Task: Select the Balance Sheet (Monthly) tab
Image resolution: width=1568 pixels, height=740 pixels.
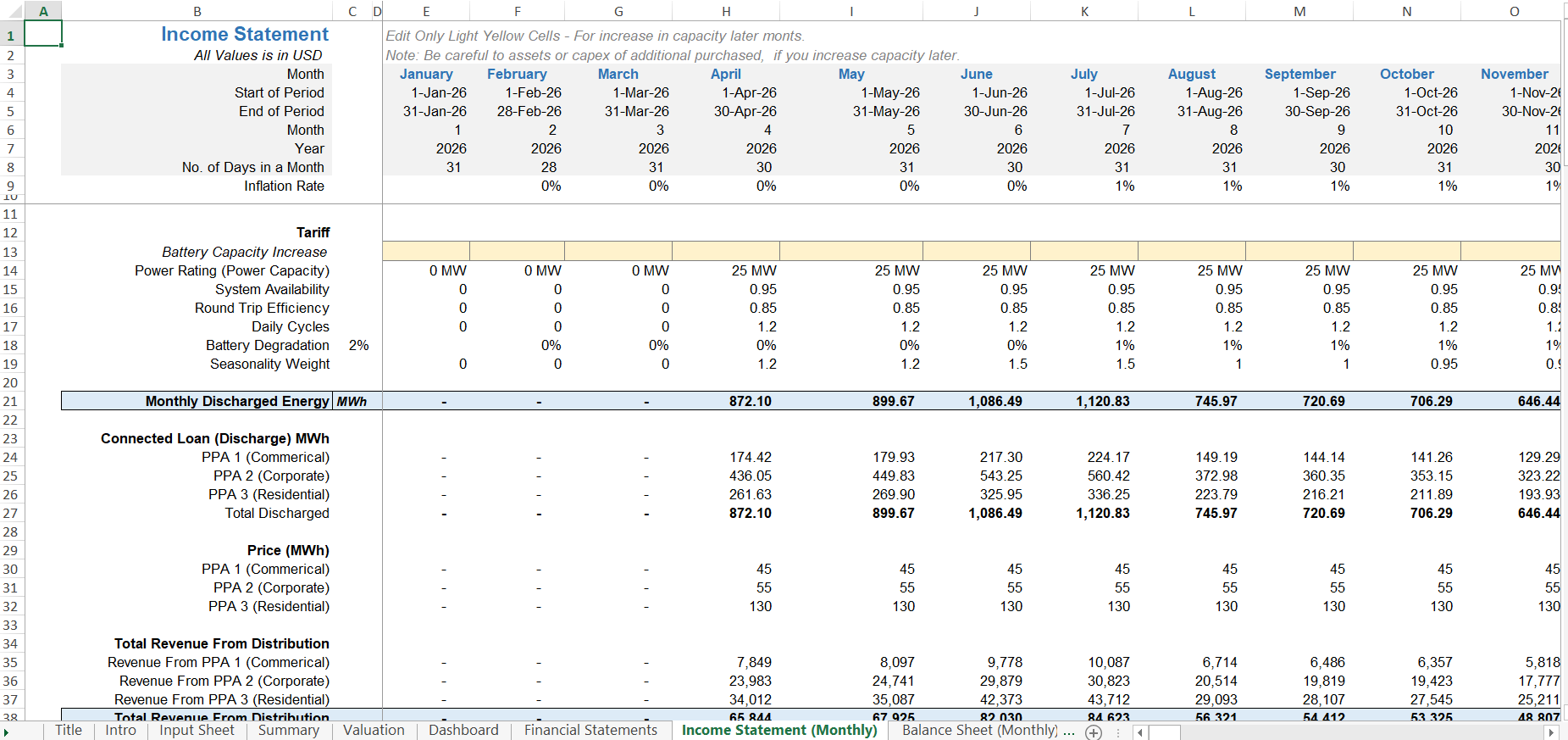Action: tap(980, 731)
